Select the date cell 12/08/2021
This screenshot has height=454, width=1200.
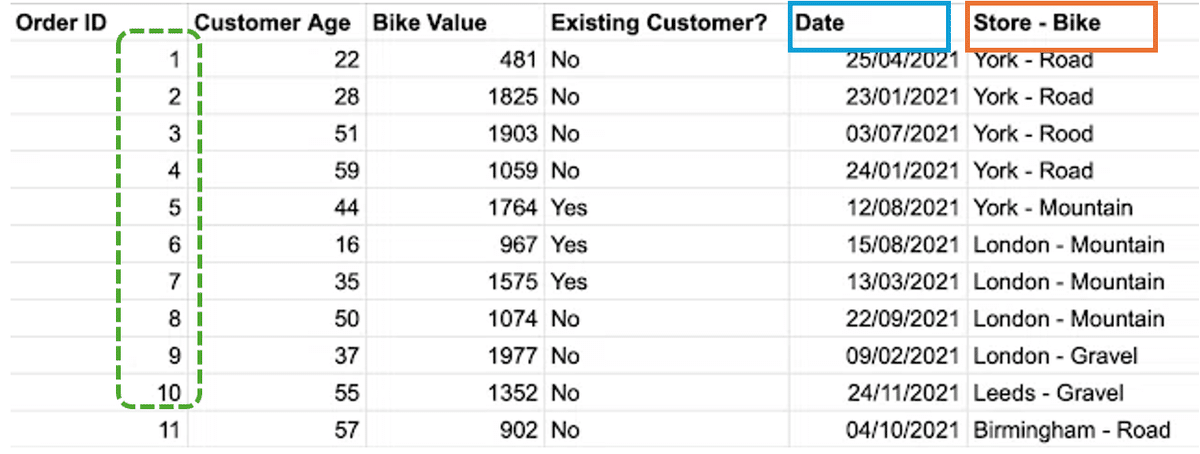(x=877, y=208)
